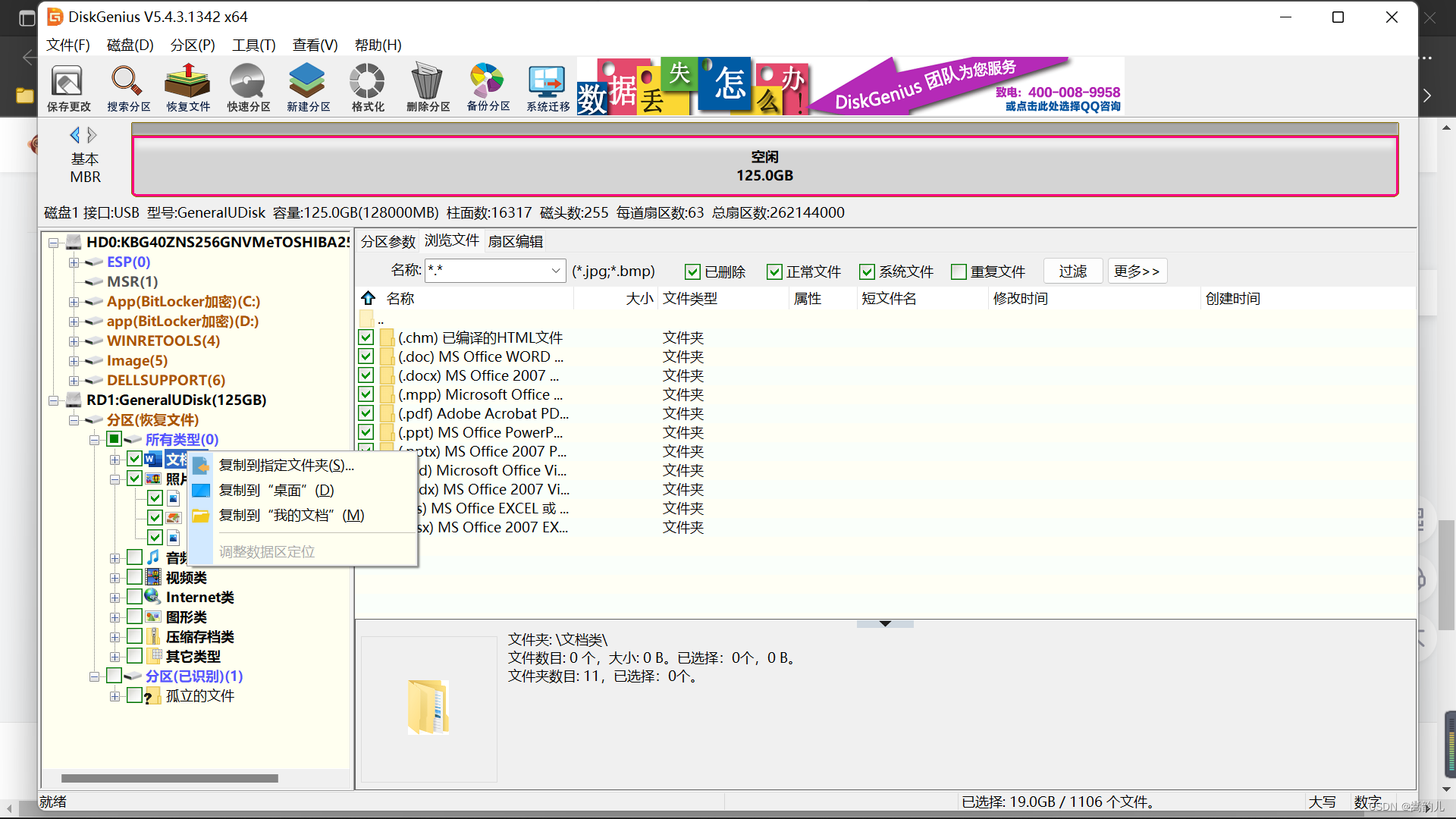Select the 删除分区 tool

pyautogui.click(x=426, y=86)
